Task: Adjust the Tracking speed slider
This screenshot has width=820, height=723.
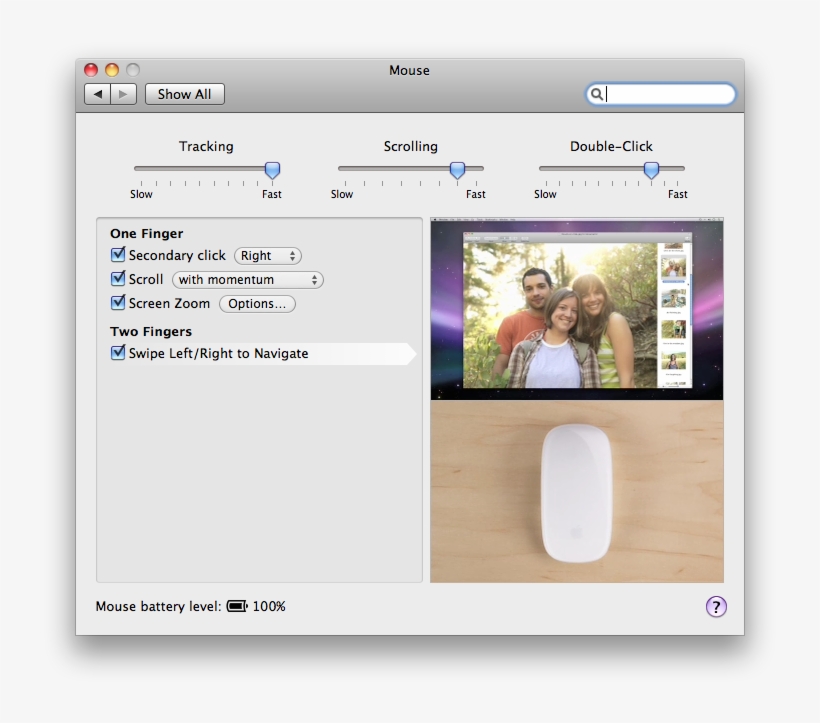Action: click(x=271, y=169)
